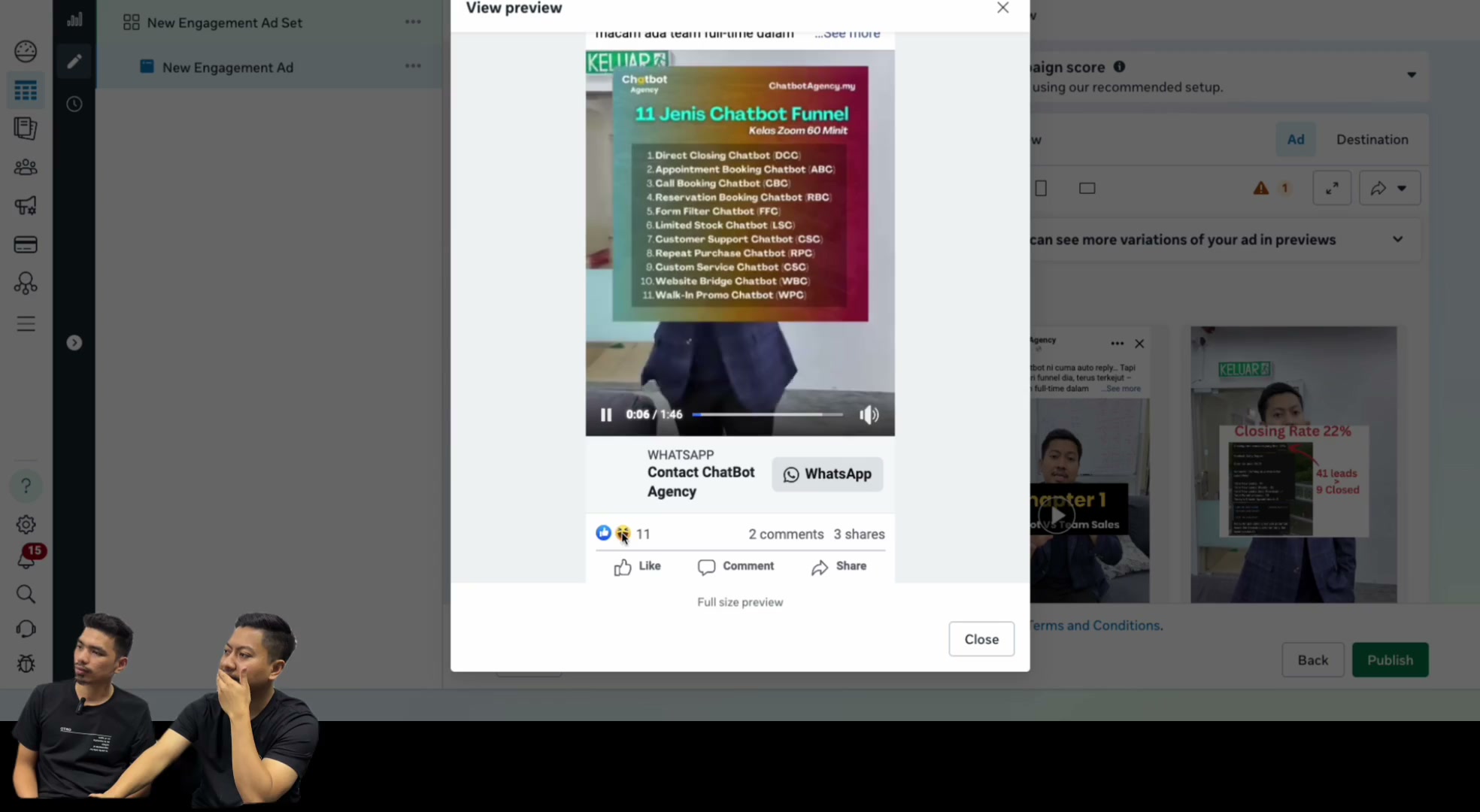Open the Audiences people icon in sidebar
The width and height of the screenshot is (1480, 812).
pos(26,167)
